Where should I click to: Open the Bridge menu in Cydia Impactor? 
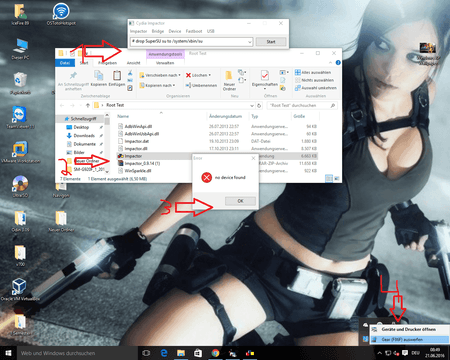click(158, 31)
